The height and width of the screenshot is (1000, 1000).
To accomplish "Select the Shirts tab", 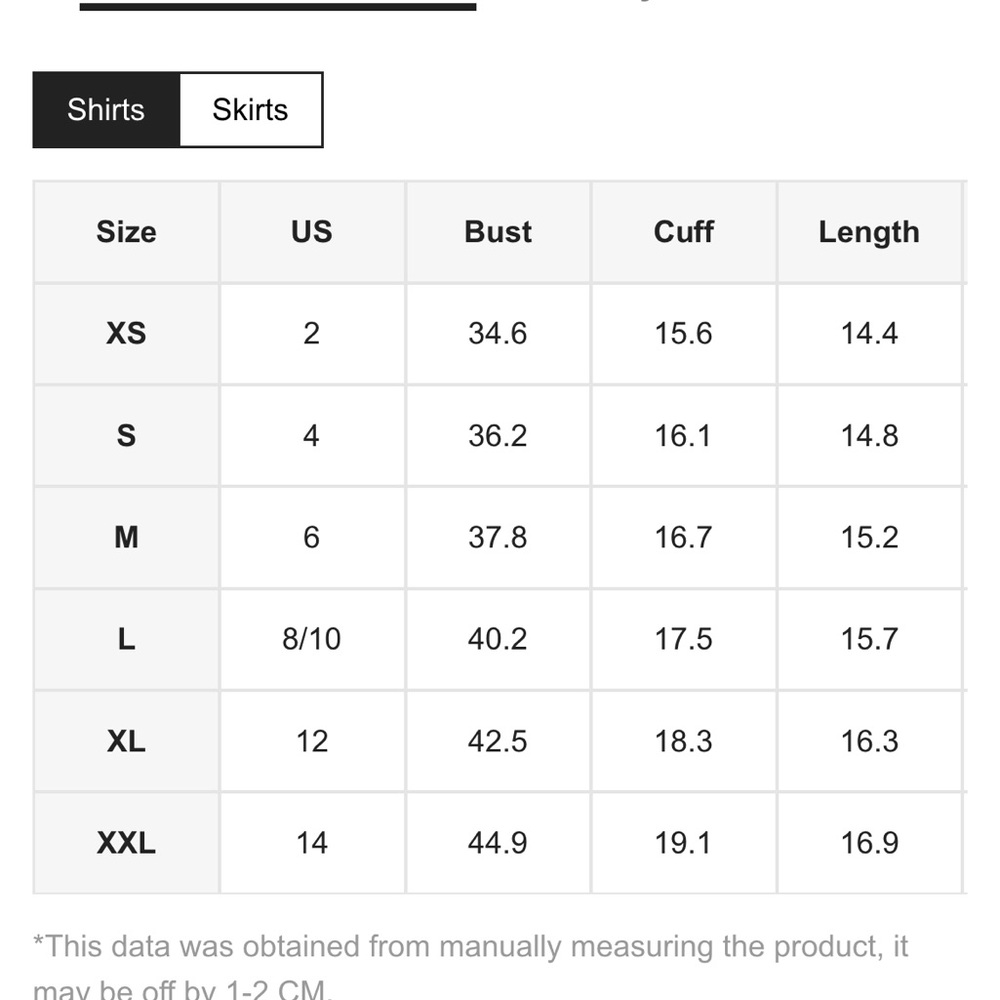I will [x=106, y=110].
